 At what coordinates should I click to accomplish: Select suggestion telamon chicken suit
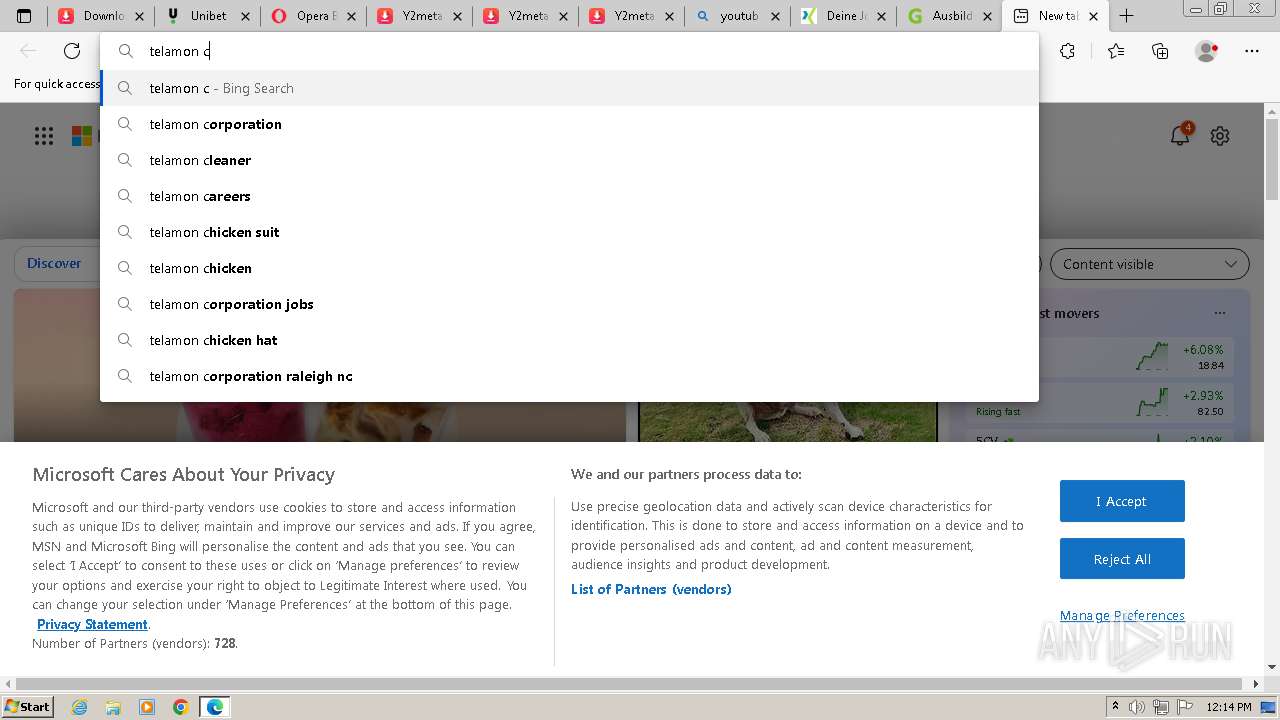(x=569, y=232)
